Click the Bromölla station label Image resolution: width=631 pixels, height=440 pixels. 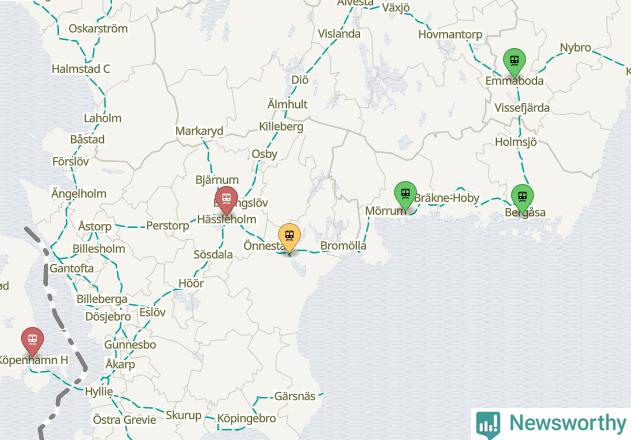coord(343,246)
